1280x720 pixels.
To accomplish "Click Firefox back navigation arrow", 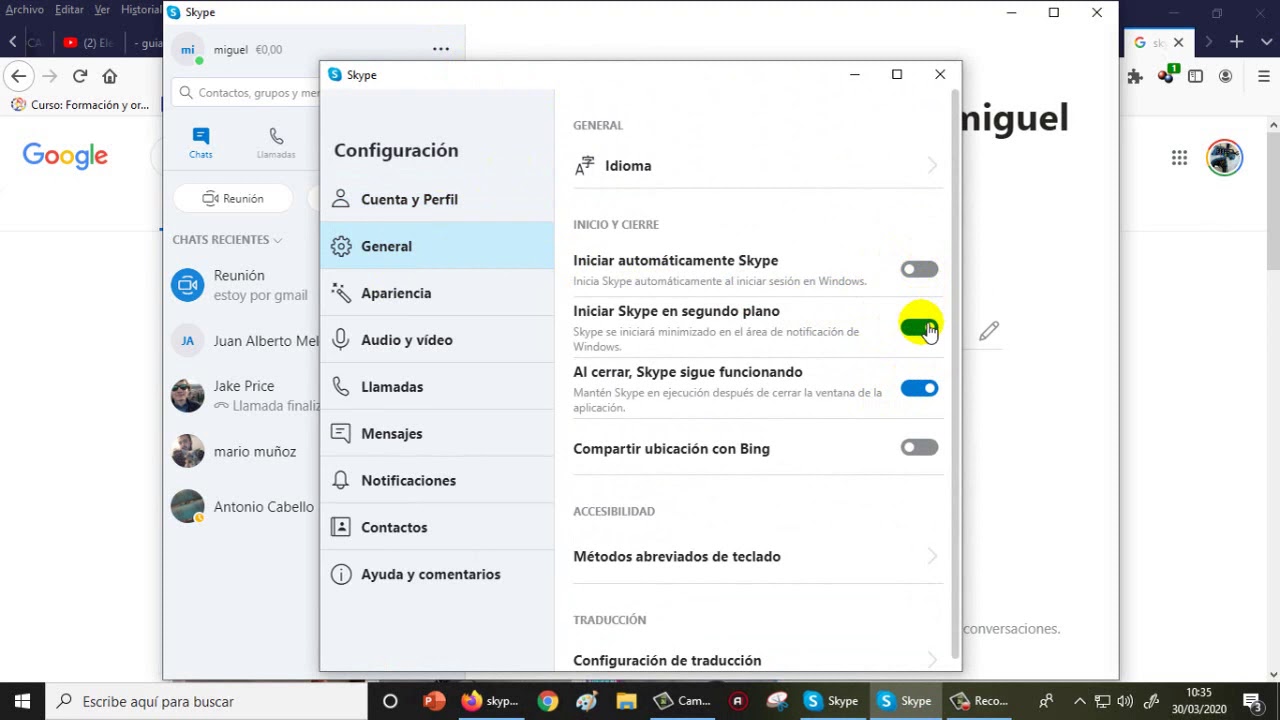I will click(x=19, y=76).
